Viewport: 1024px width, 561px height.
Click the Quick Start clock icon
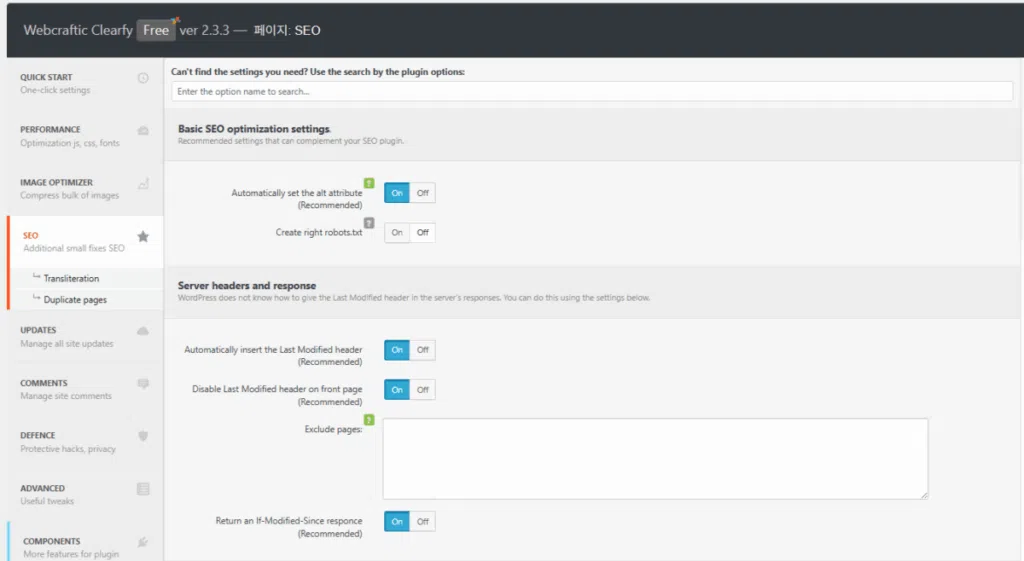click(143, 78)
